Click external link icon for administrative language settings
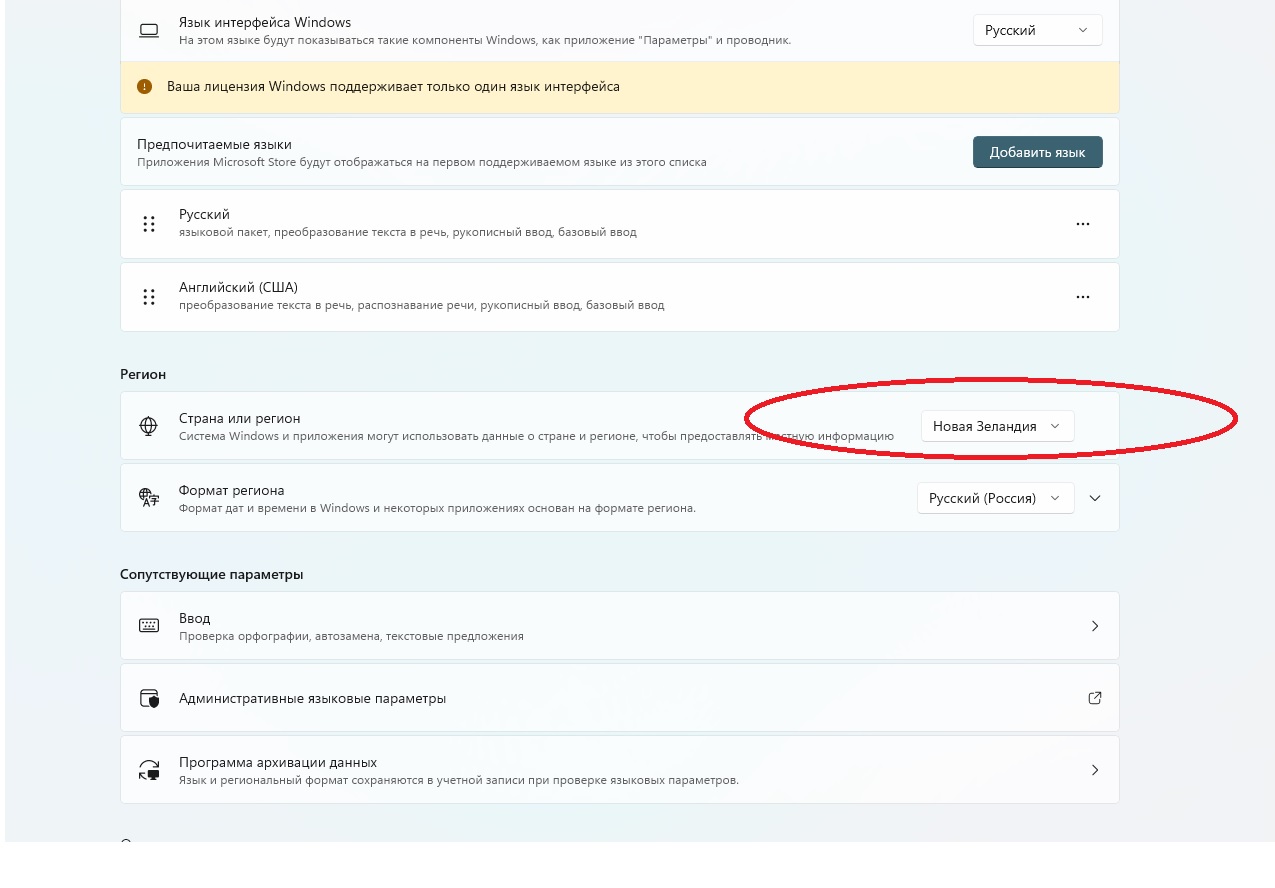The image size is (1275, 888). 1094,698
